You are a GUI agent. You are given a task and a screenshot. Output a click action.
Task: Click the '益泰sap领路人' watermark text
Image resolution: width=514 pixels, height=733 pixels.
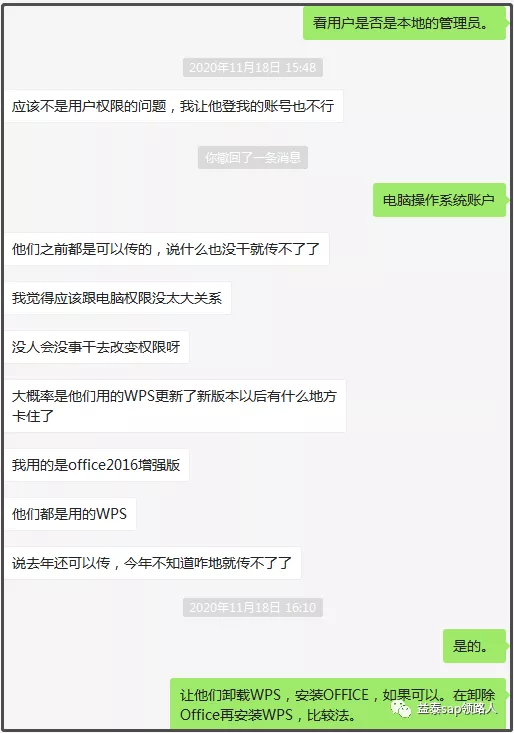click(457, 709)
